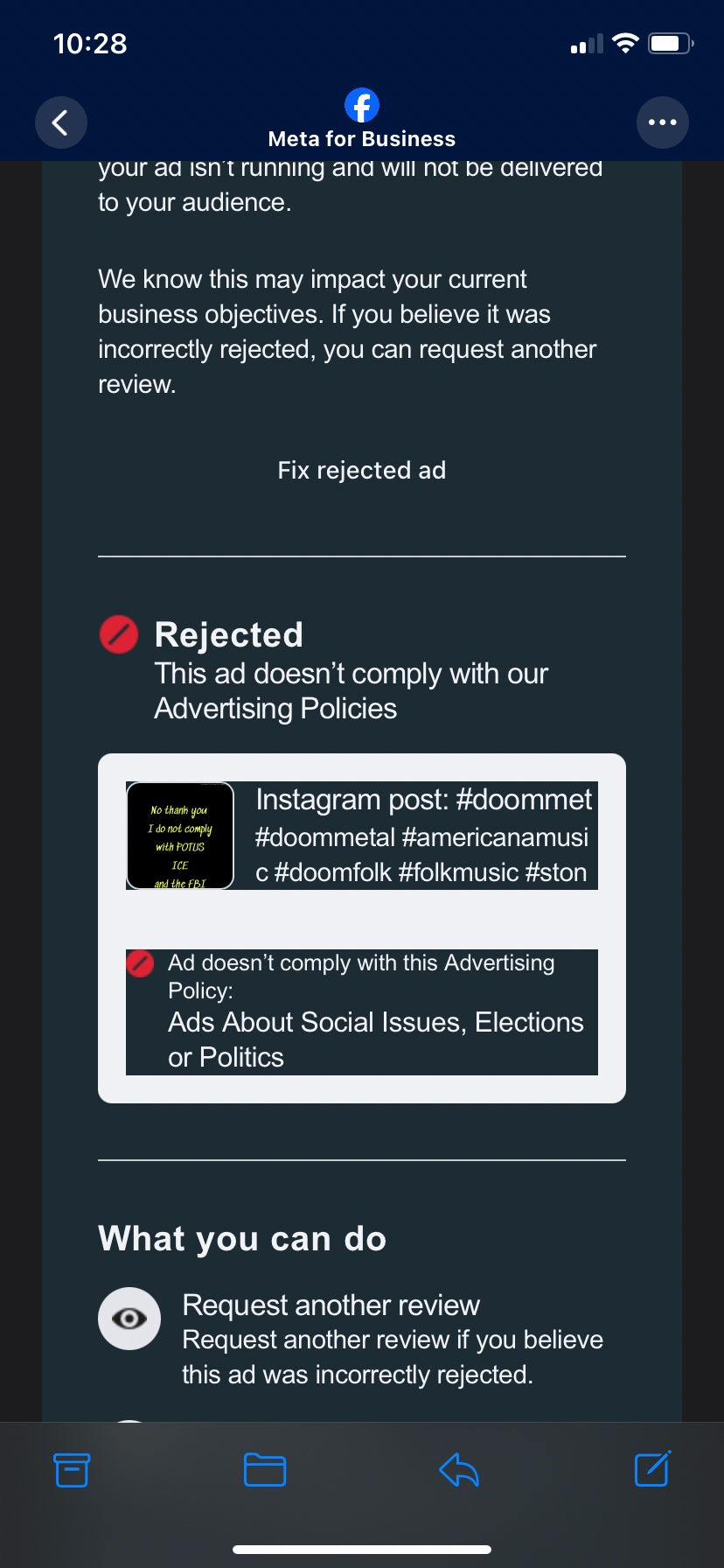Screen dimensions: 724x1568
Task: Open the three-dots more options menu
Action: 662,122
